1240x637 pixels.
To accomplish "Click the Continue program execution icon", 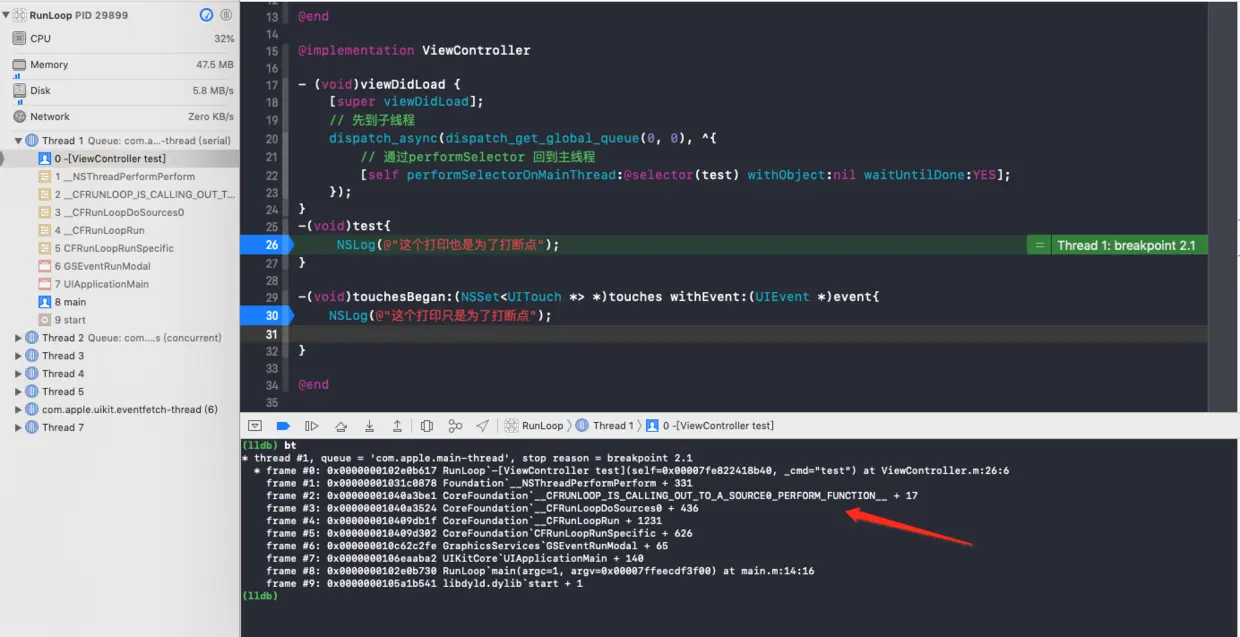I will click(x=311, y=426).
